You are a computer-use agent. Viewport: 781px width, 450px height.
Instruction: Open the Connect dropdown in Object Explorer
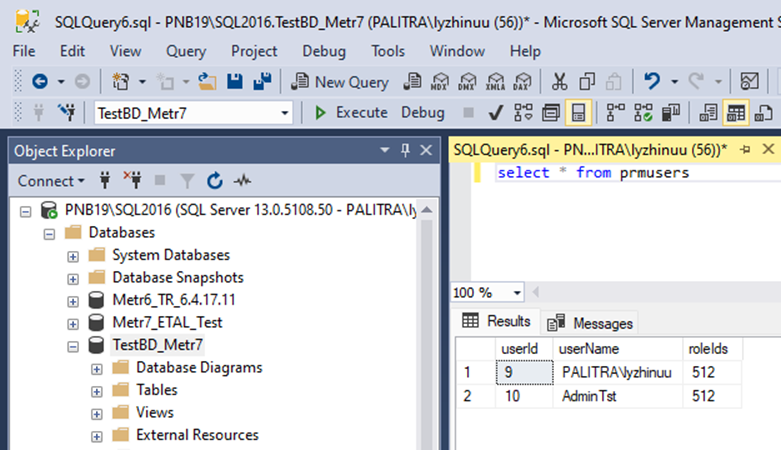point(51,180)
